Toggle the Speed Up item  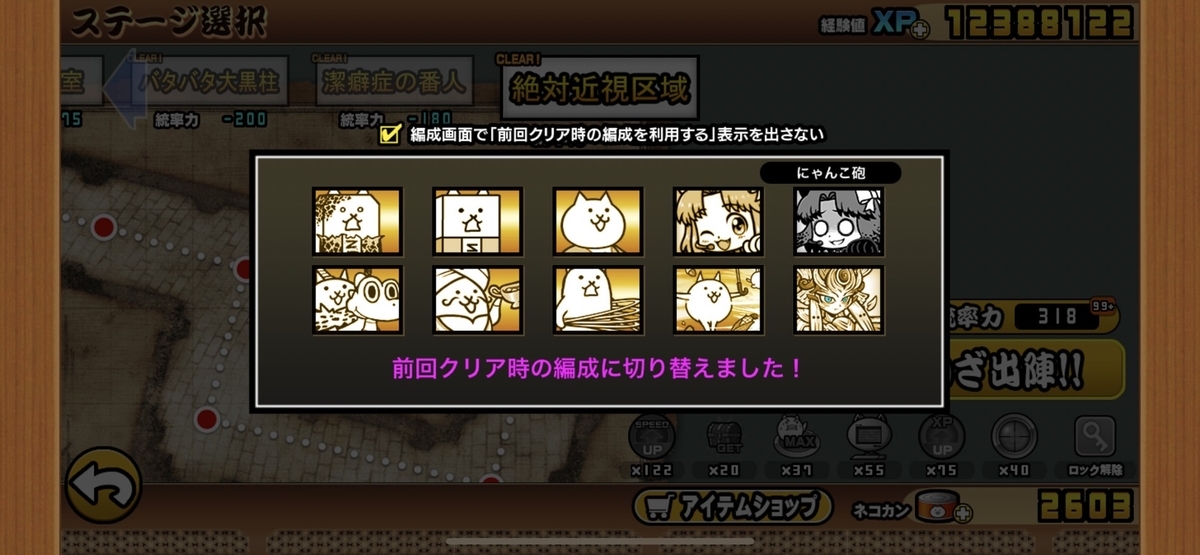[651, 438]
